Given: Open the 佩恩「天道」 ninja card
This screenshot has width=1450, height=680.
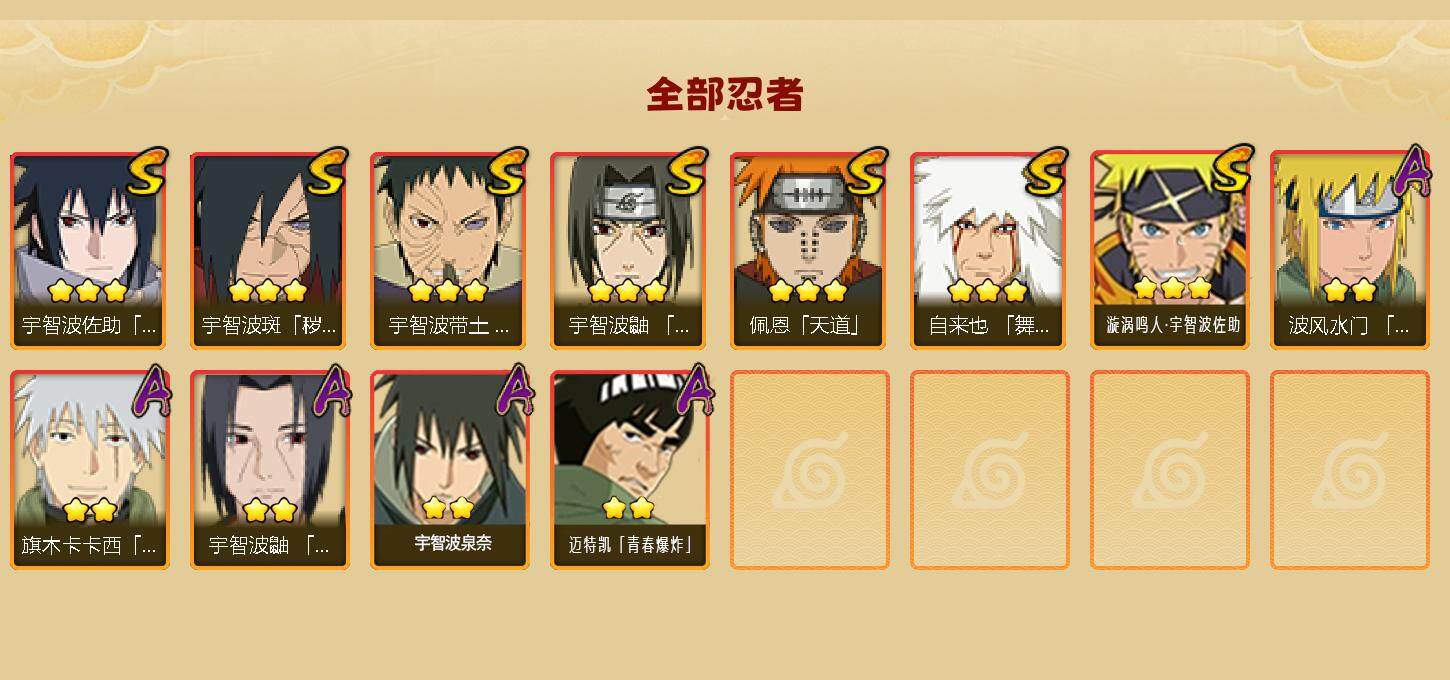Looking at the screenshot, I should tap(810, 250).
